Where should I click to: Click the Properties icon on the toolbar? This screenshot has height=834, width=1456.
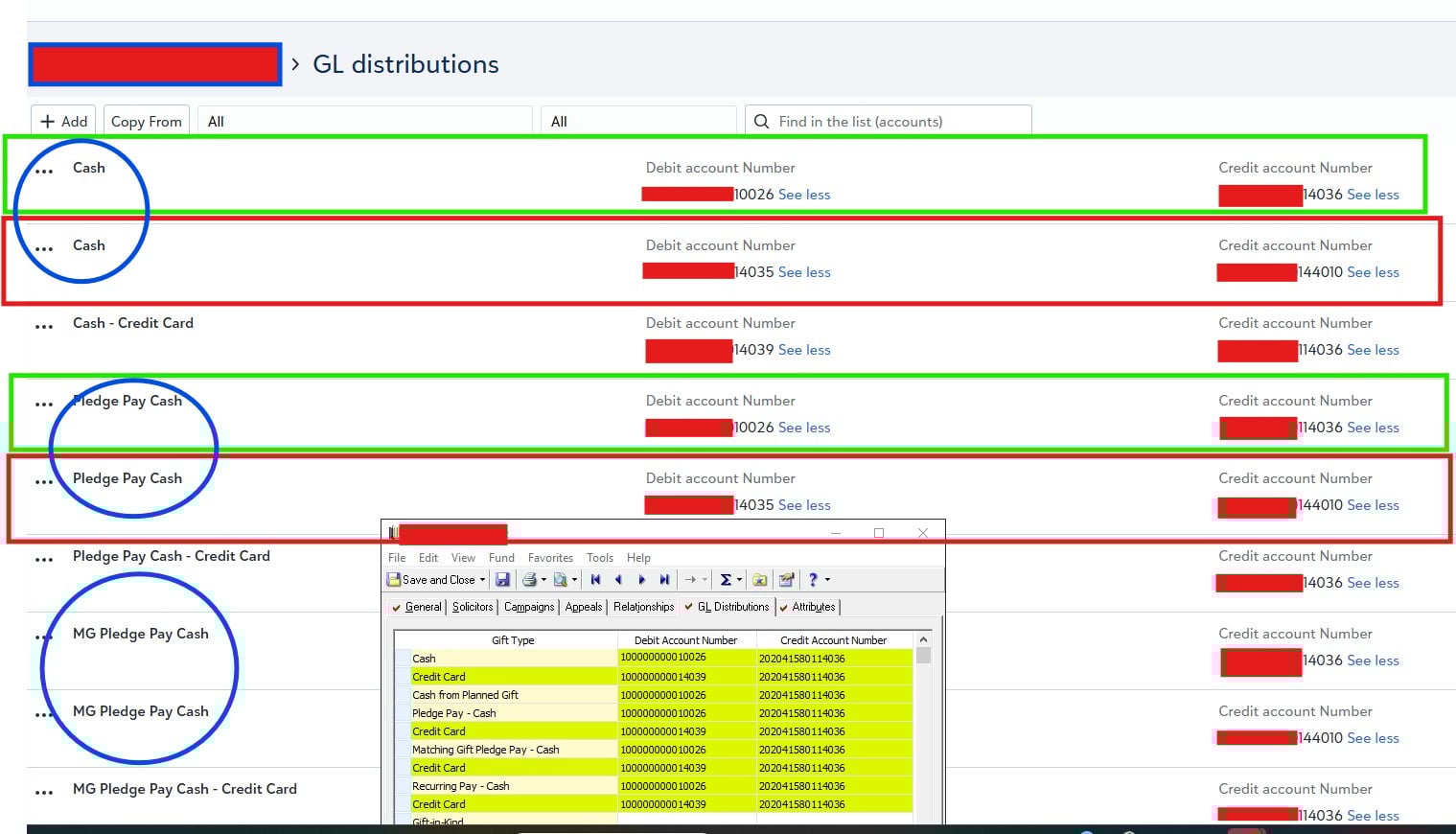pos(788,580)
